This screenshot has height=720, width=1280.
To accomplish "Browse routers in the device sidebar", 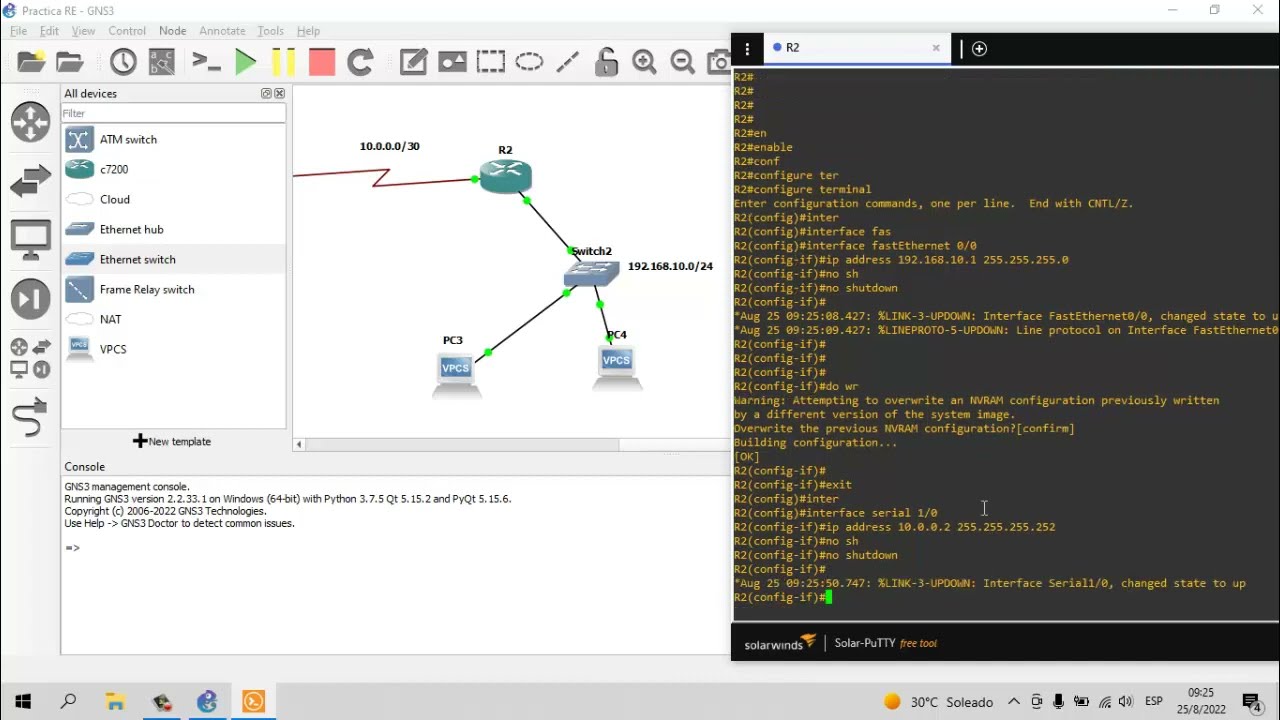I will click(x=30, y=122).
